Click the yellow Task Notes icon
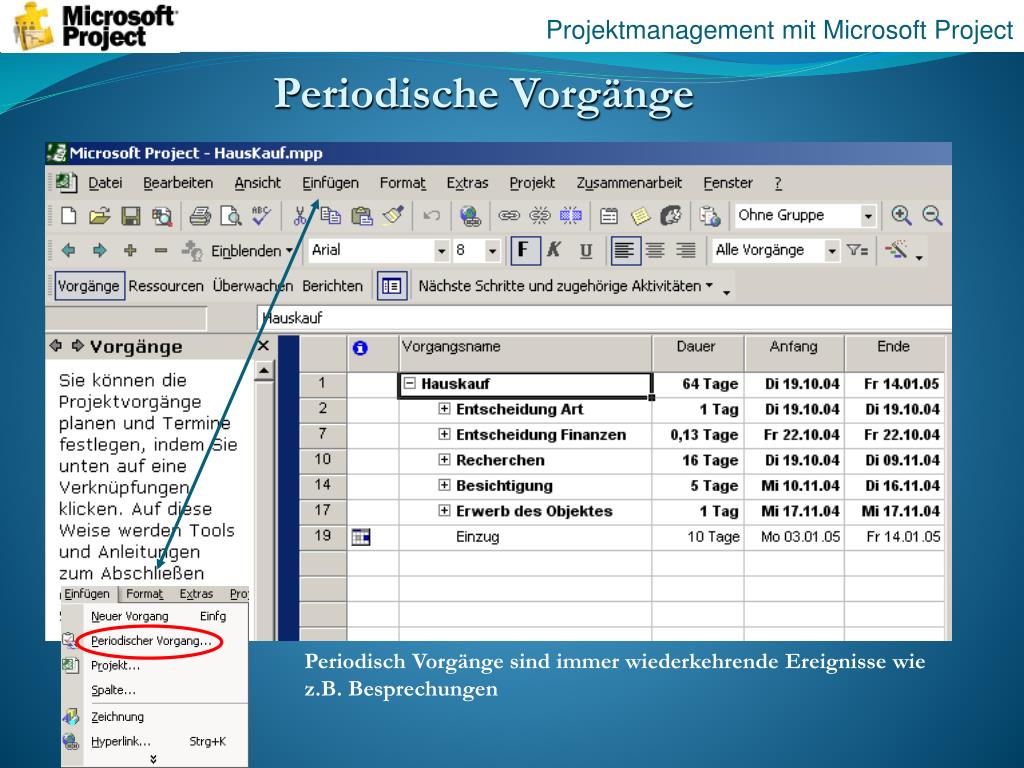This screenshot has width=1024, height=768. pos(640,216)
